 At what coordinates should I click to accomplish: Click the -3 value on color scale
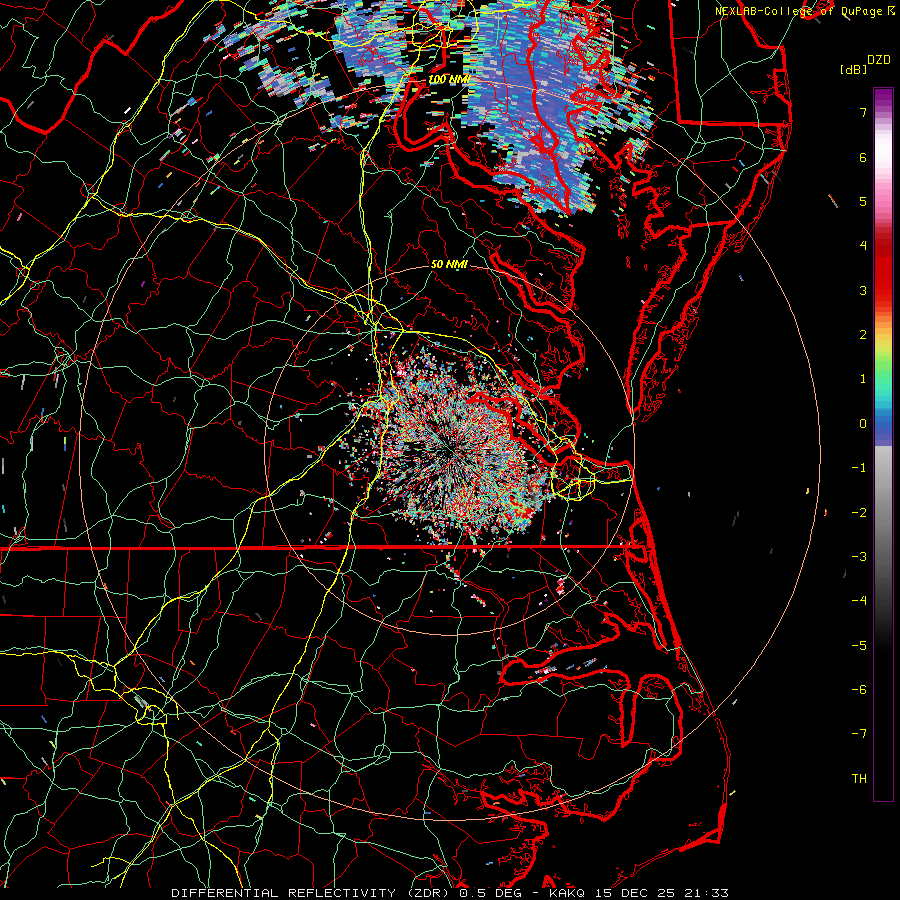click(x=859, y=557)
